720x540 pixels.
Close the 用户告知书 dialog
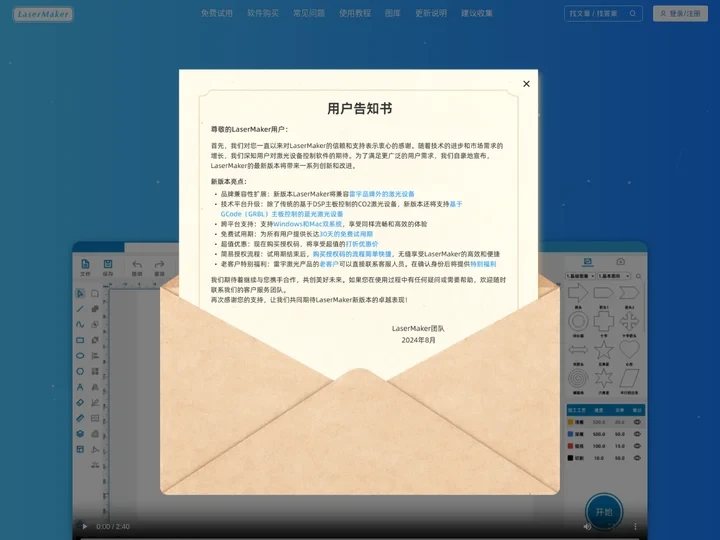(x=526, y=84)
